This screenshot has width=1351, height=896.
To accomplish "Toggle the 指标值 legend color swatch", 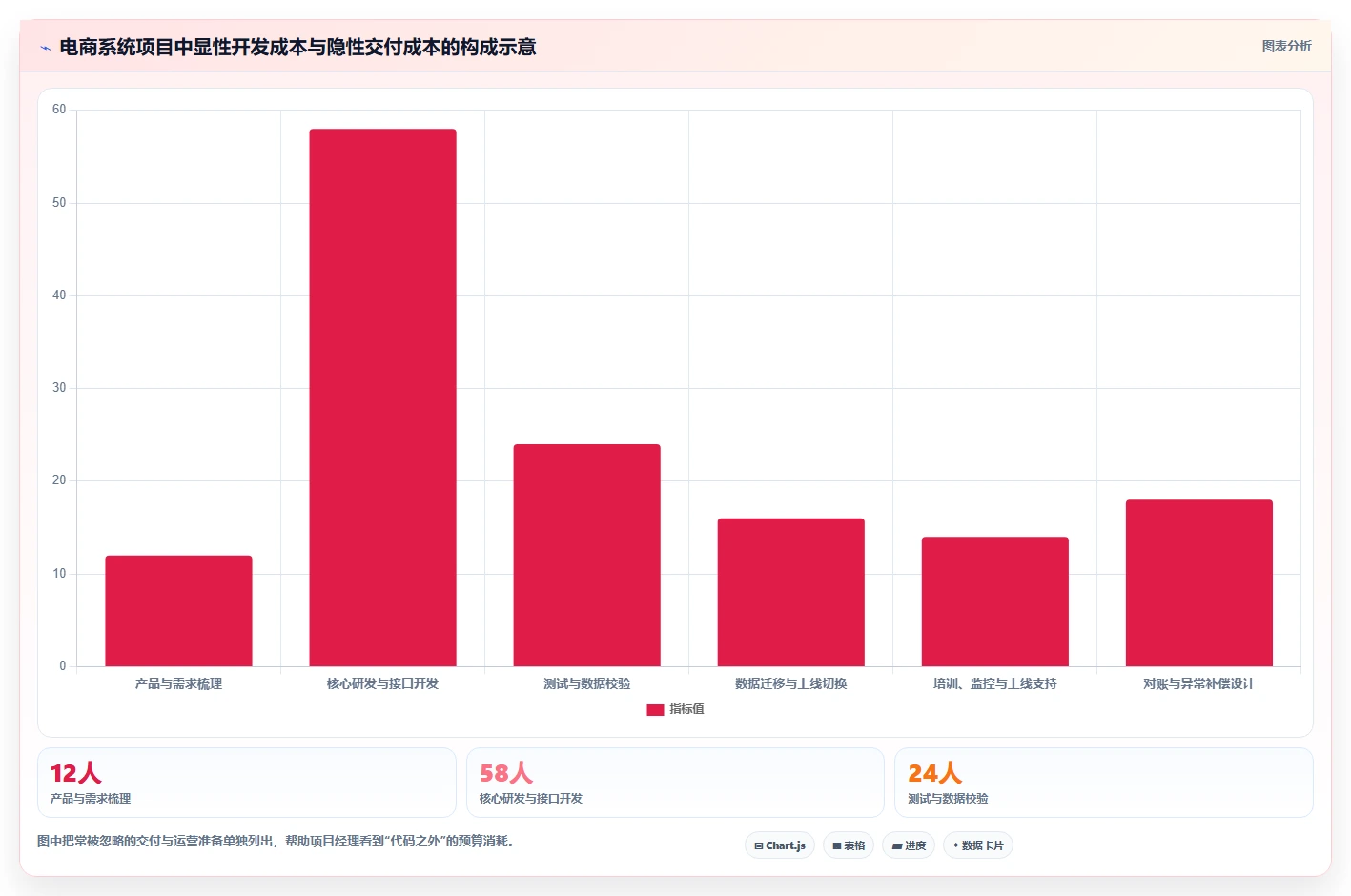I will coord(655,709).
